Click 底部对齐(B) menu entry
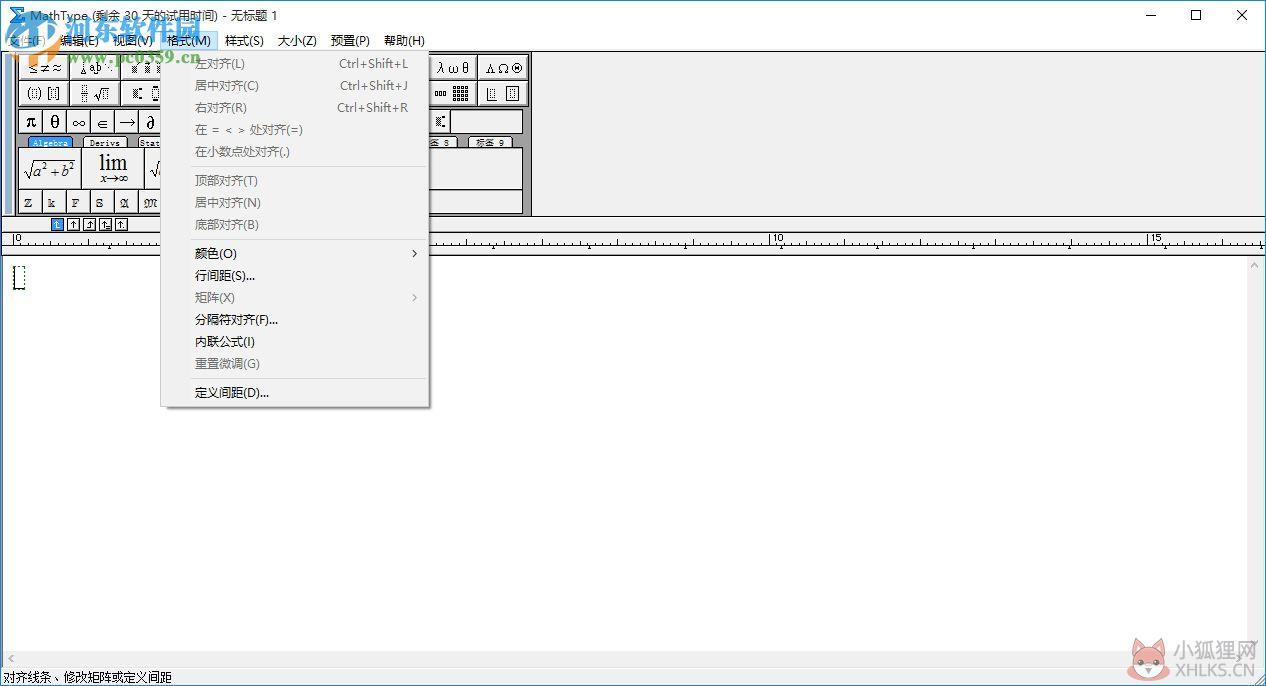The width and height of the screenshot is (1266, 686). 295,225
